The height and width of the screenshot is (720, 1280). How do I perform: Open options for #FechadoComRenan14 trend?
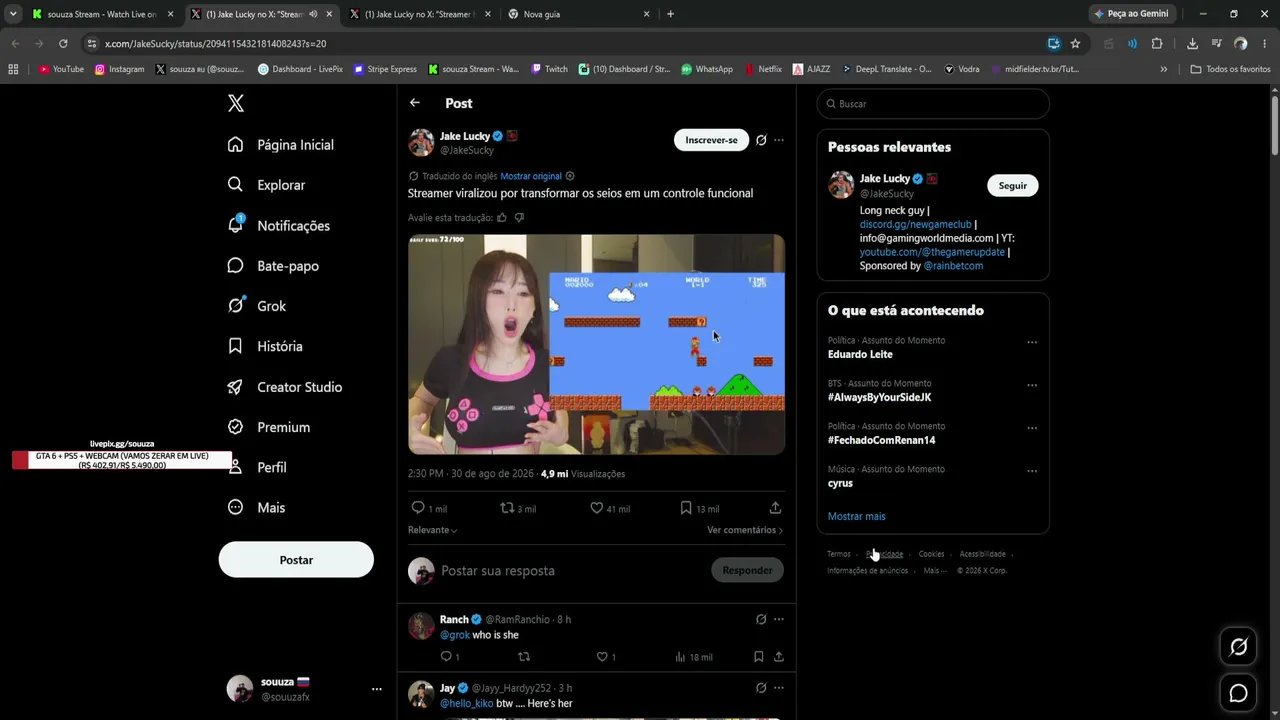pyautogui.click(x=1032, y=428)
